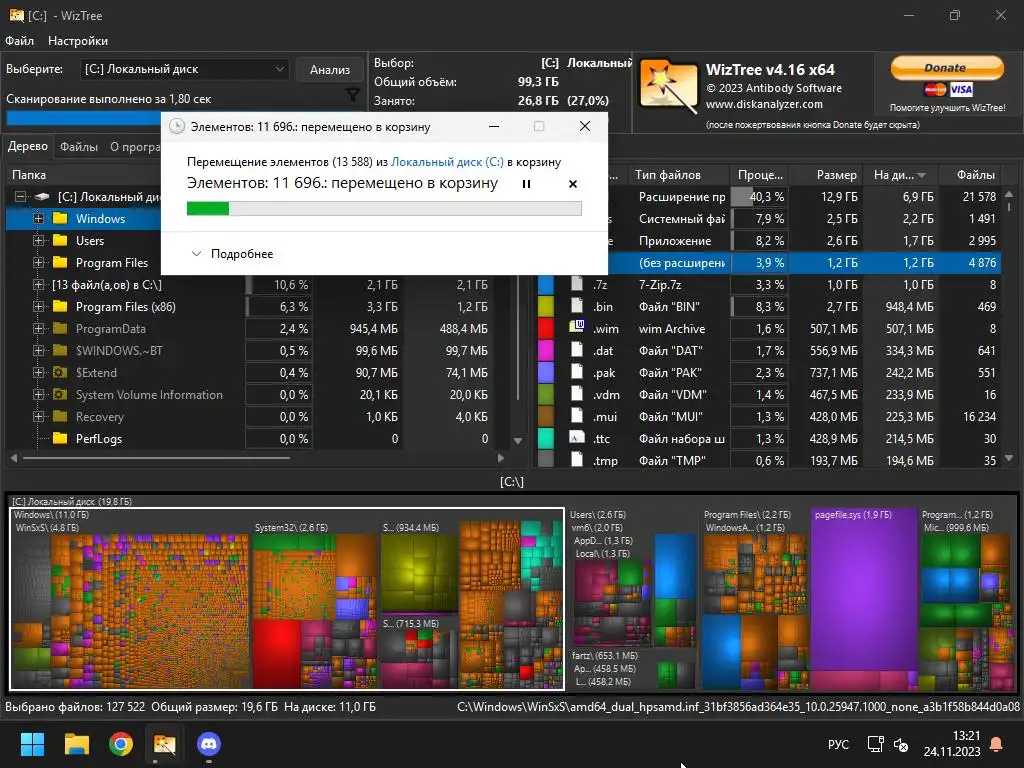The height and width of the screenshot is (768, 1024).
Task: Click the clock icon in the dialog title
Action: [177, 126]
